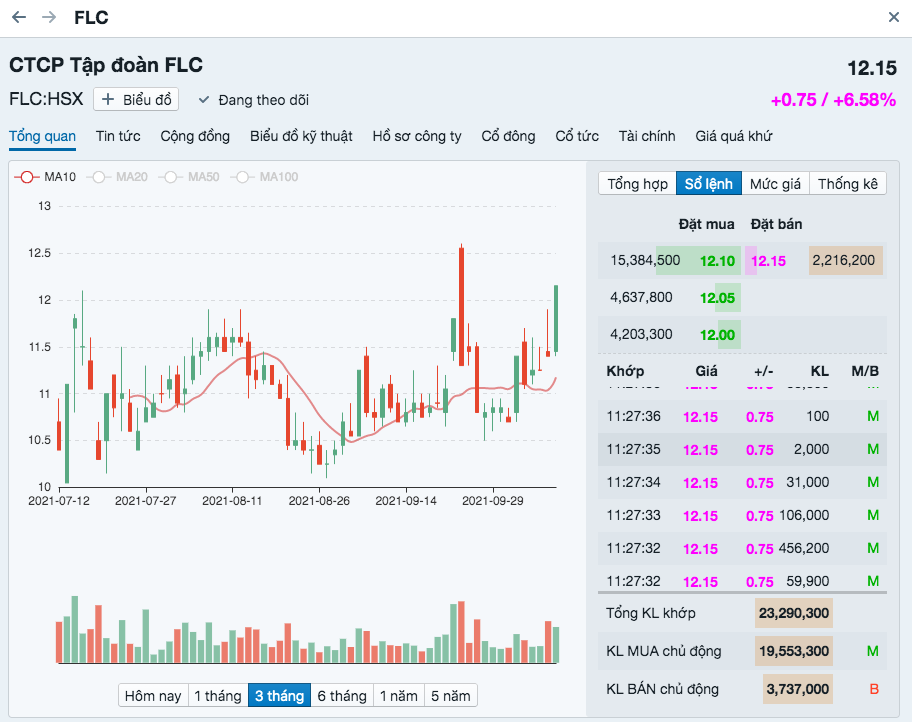Switch to Hồ sơ công ty tab

click(x=417, y=136)
